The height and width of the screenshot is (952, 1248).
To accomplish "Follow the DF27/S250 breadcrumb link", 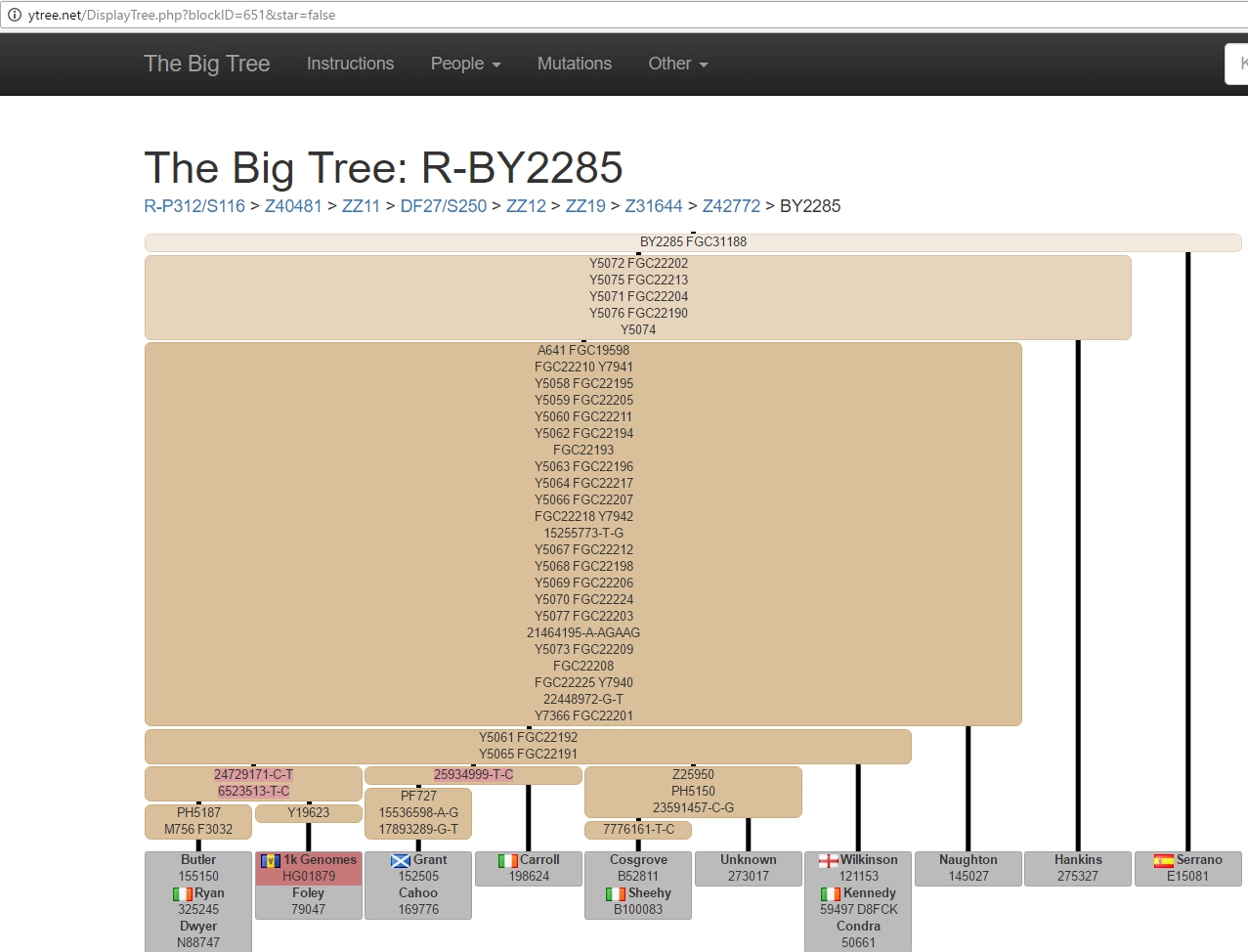I will (x=443, y=206).
